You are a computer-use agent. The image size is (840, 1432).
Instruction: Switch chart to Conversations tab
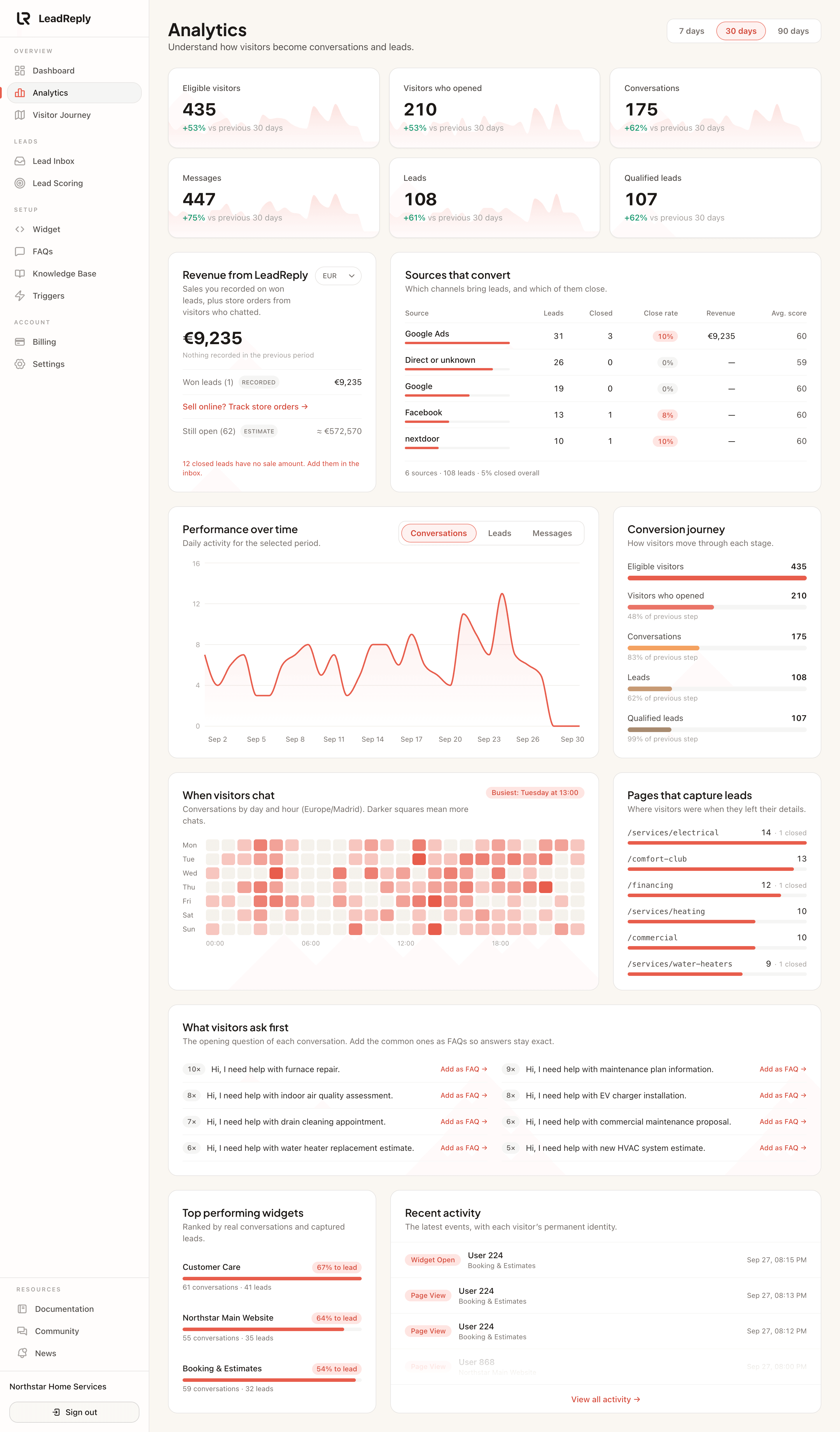coord(438,533)
